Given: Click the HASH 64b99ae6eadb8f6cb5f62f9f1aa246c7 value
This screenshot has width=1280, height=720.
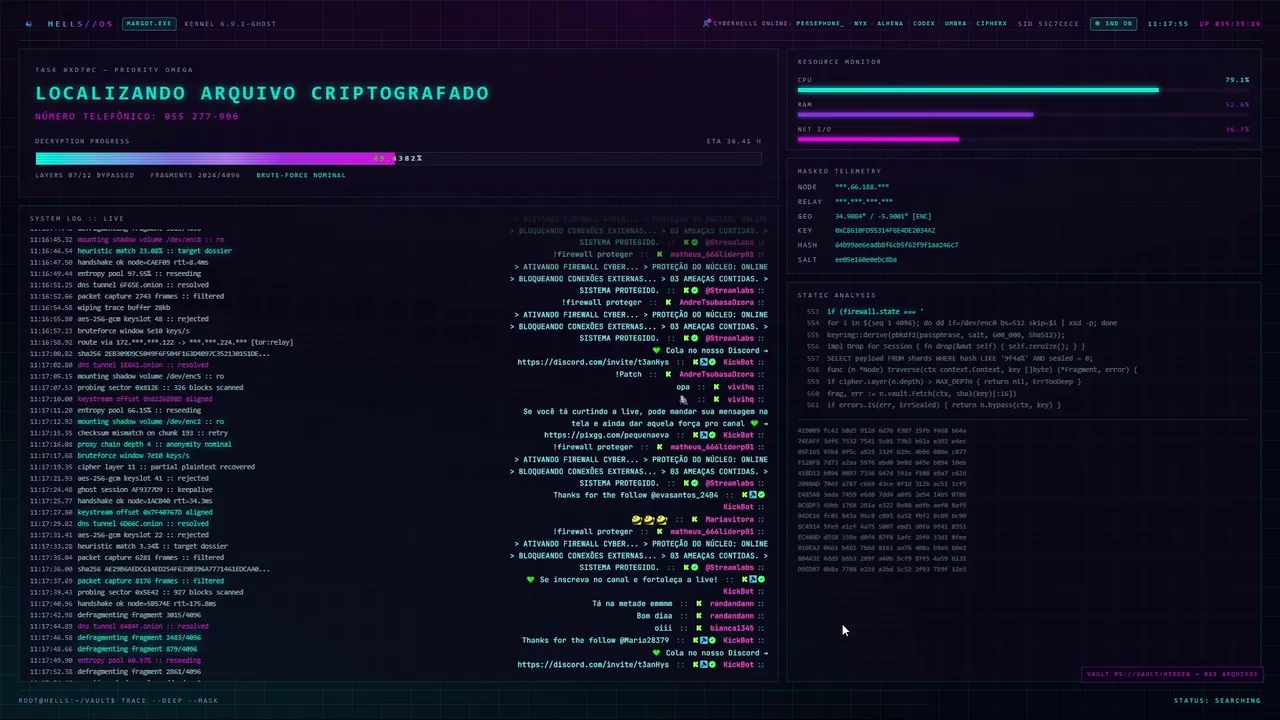Looking at the screenshot, I should [x=896, y=245].
